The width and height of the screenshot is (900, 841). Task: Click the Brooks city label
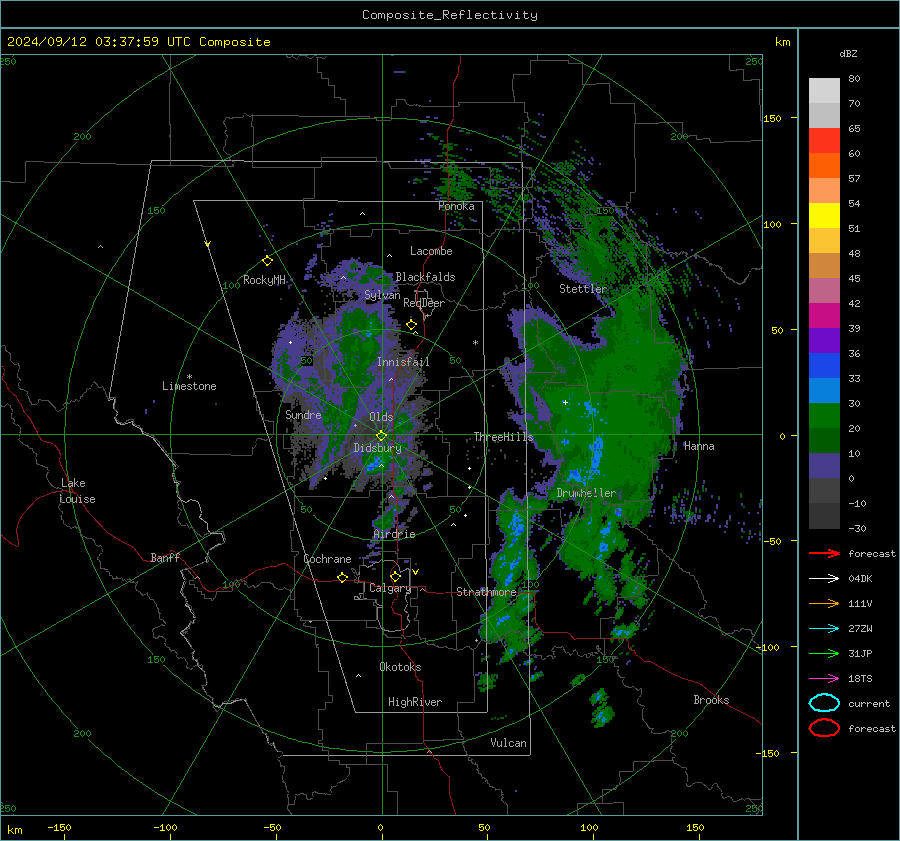(x=711, y=700)
